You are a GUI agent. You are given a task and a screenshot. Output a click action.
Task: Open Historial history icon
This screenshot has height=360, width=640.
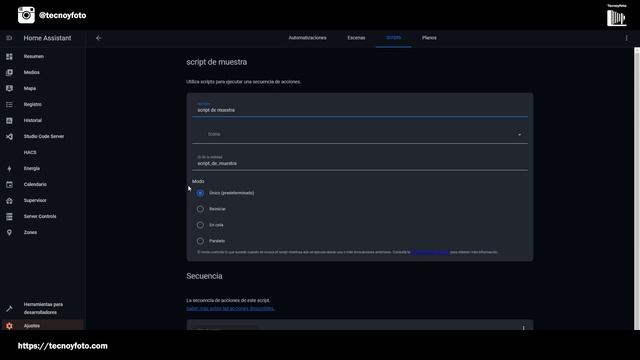(x=9, y=120)
